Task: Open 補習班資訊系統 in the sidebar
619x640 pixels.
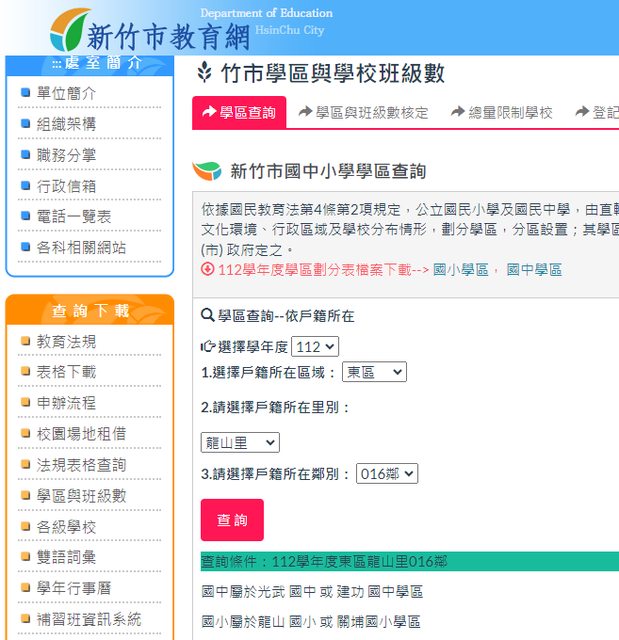Action: [x=89, y=620]
